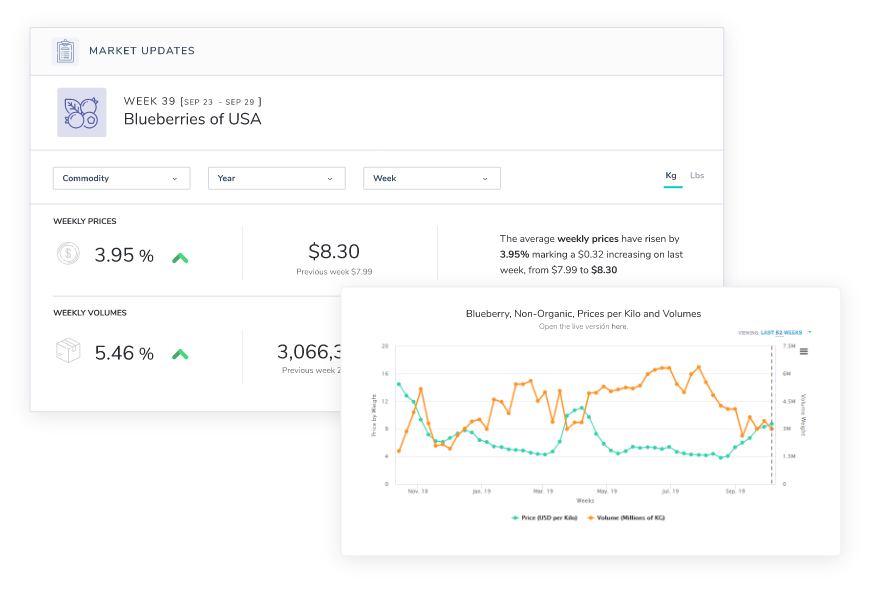Click the Blueberries of USA heading
The image size is (872, 590).
click(x=192, y=119)
